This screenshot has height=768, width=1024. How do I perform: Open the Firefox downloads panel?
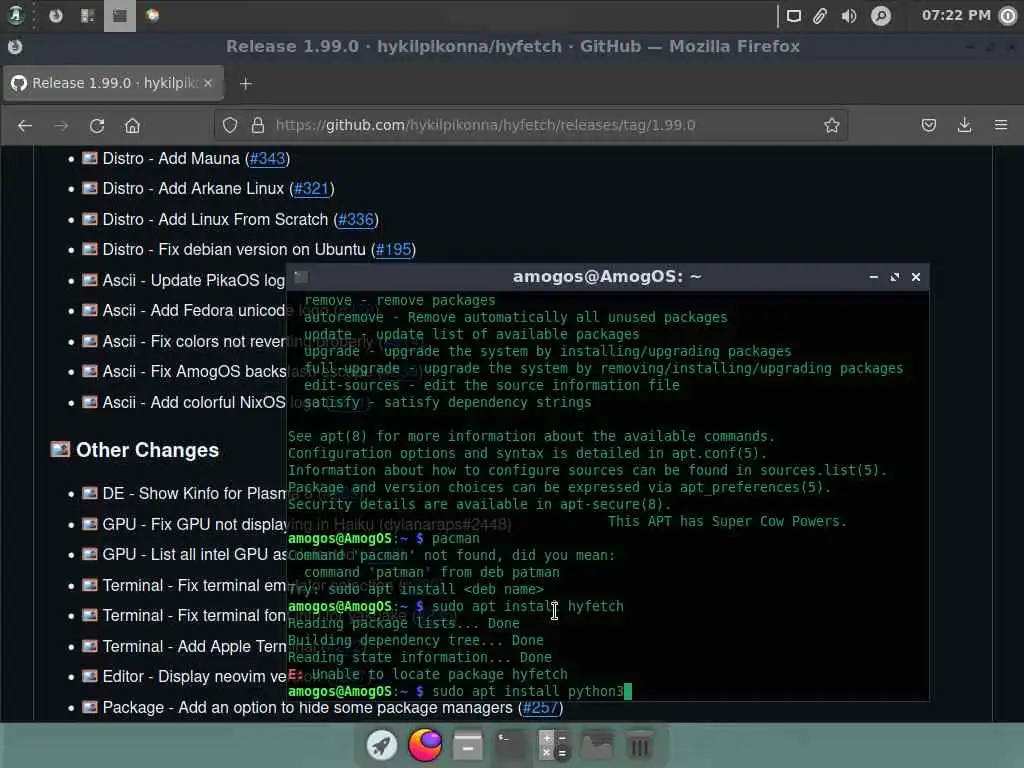click(x=965, y=125)
